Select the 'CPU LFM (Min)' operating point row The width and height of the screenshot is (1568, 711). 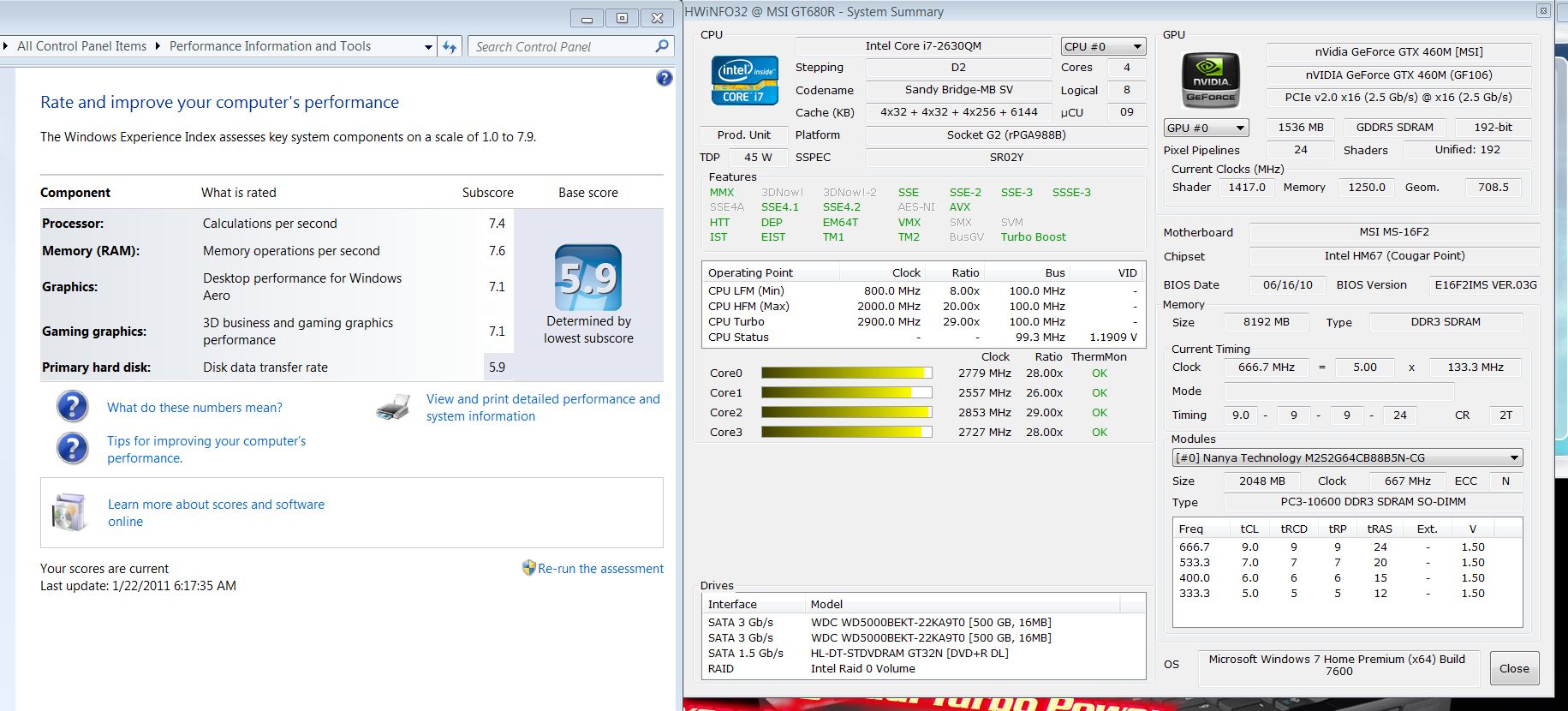[923, 290]
